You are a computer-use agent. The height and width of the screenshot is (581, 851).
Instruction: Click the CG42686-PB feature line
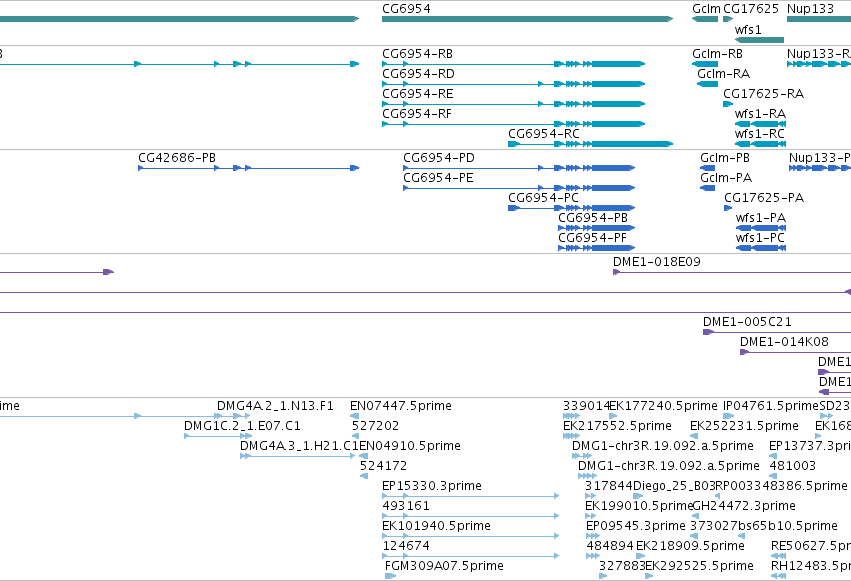tap(249, 168)
